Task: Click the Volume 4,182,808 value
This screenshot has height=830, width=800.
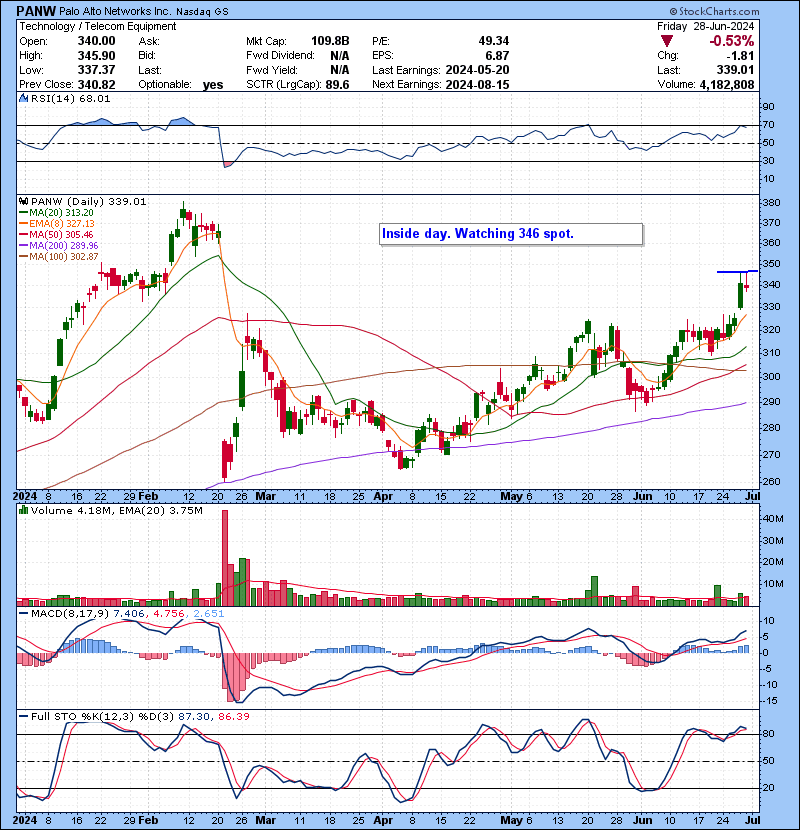Action: [726, 84]
